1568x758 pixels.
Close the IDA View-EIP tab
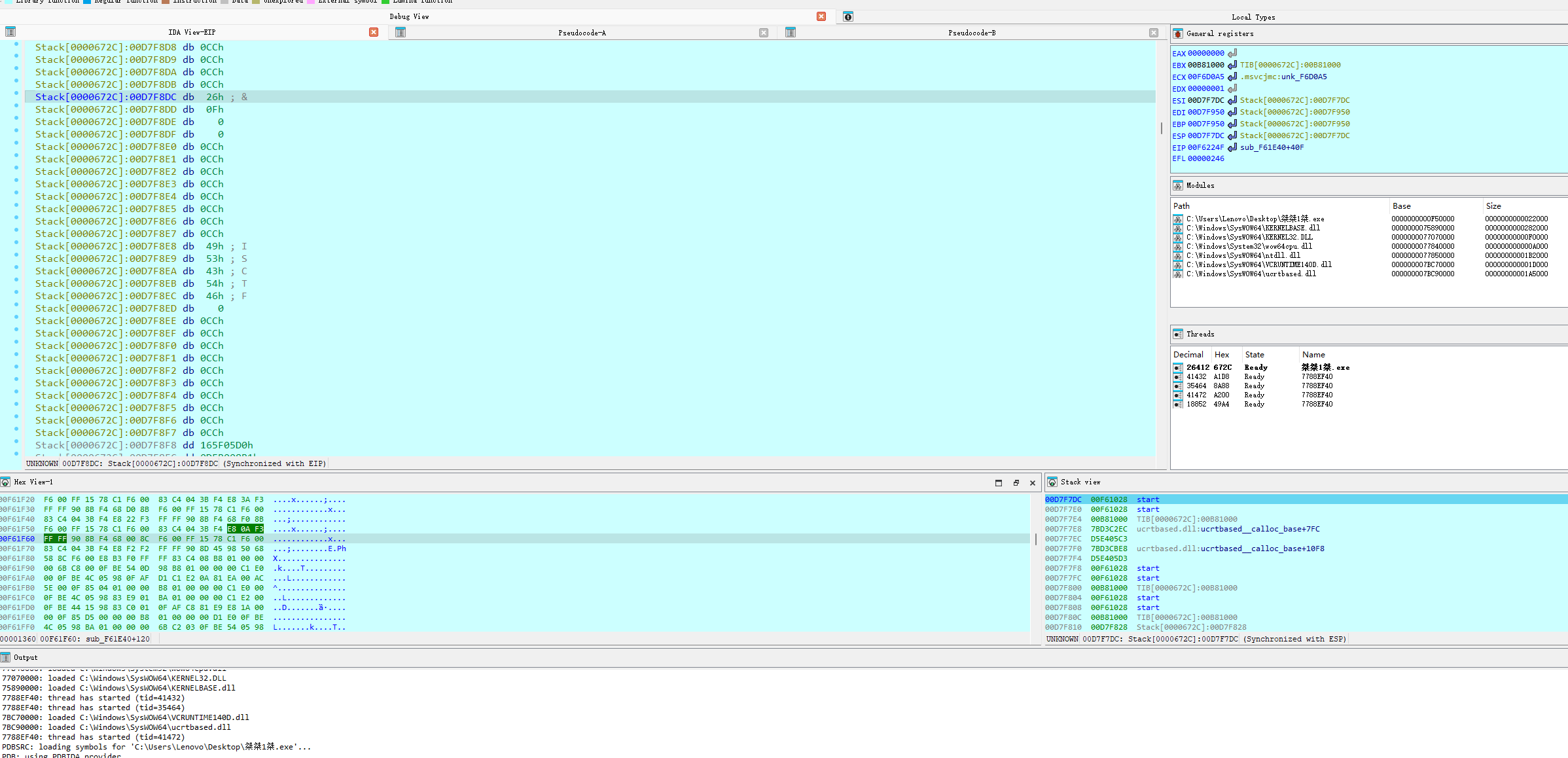374,32
